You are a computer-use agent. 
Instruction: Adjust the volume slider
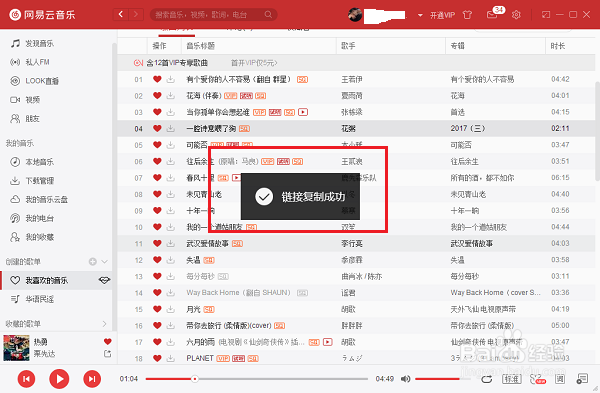coord(443,379)
